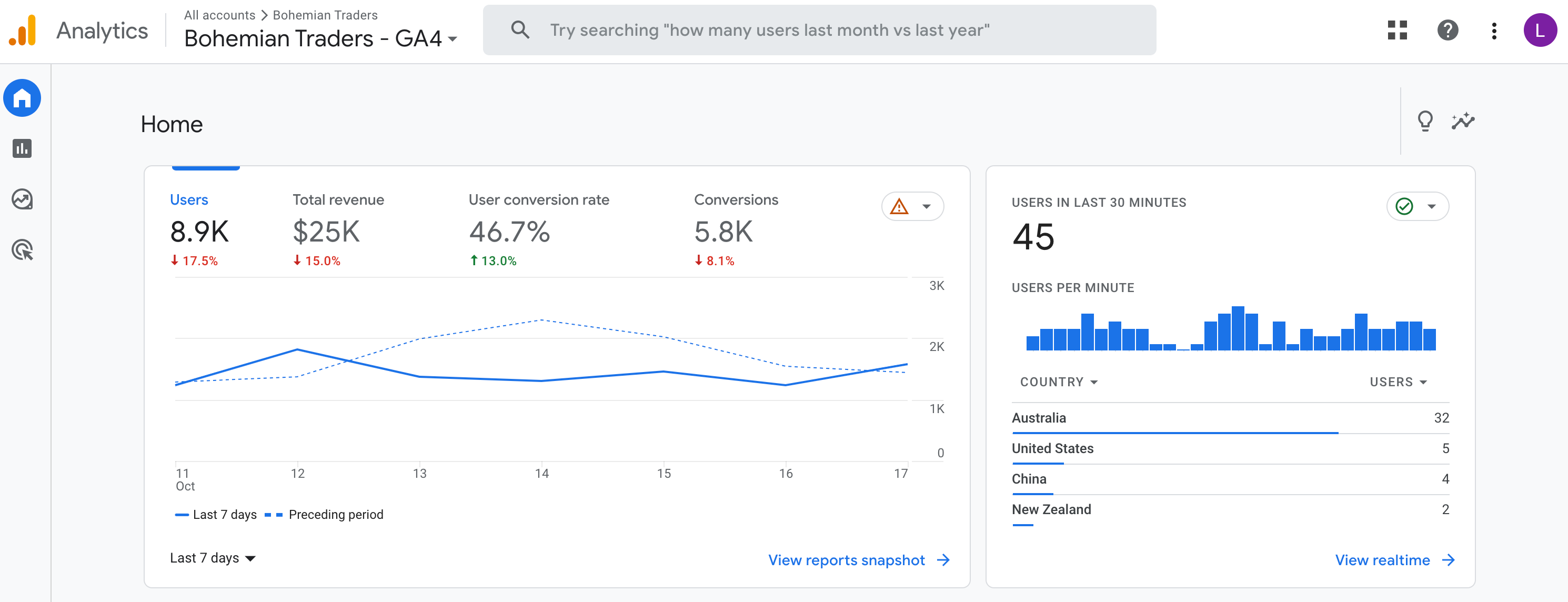Click the 13.0% increase indicator
Viewport: 1568px width, 602px height.
point(493,260)
